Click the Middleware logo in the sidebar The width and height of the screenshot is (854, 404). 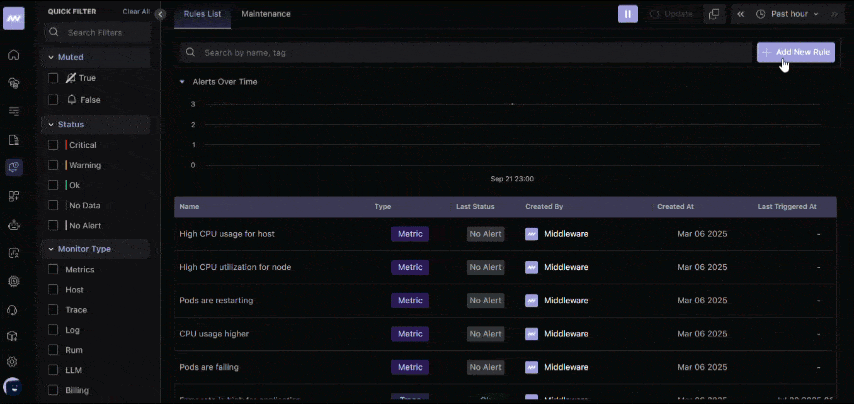pyautogui.click(x=14, y=18)
